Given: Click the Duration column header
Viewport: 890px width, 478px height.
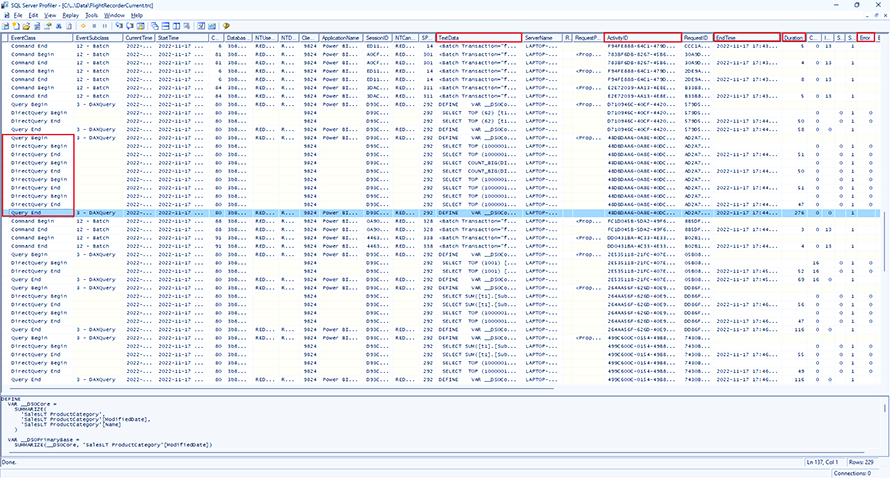Looking at the screenshot, I should click(794, 37).
